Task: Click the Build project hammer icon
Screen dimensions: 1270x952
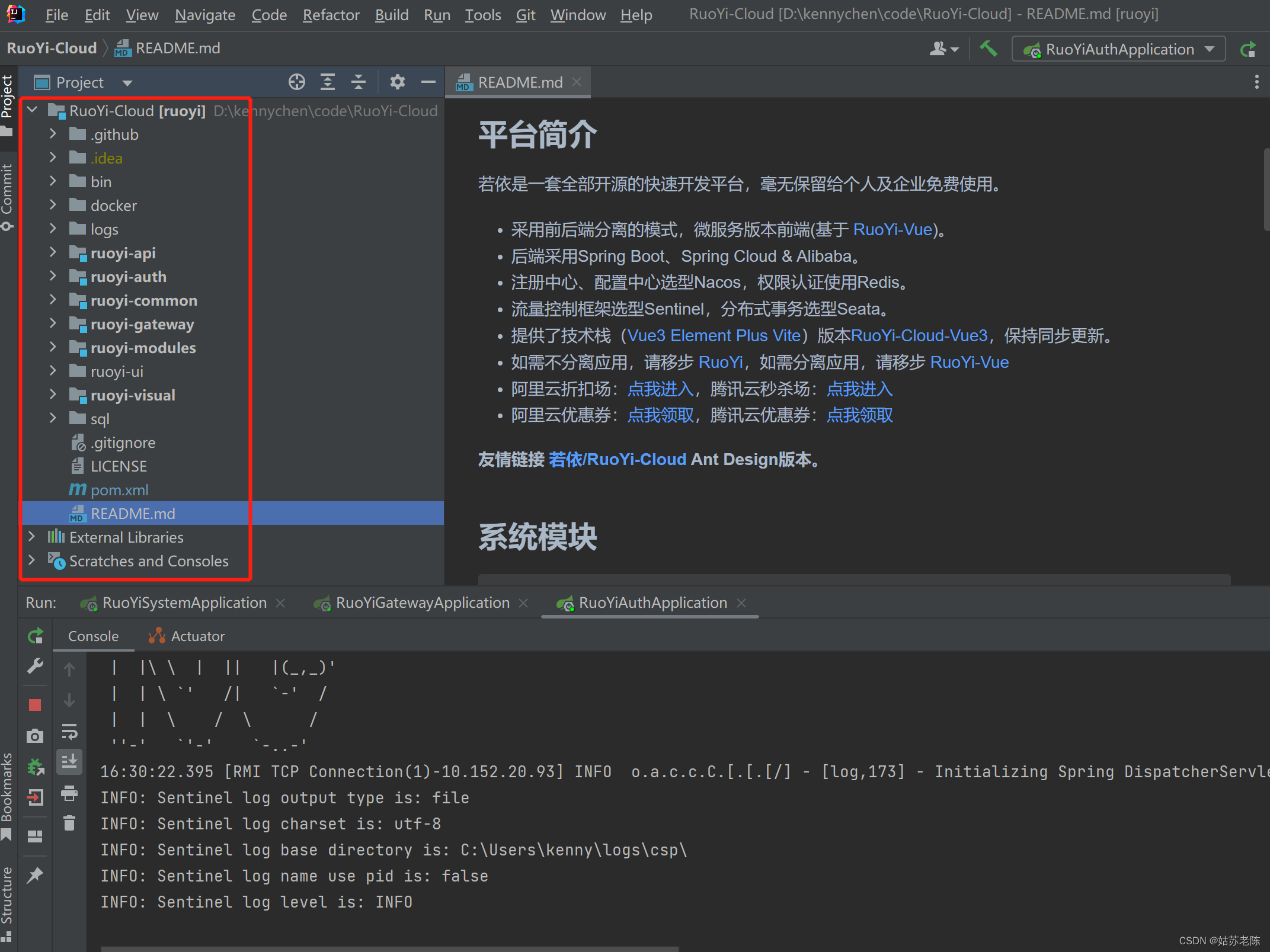Action: [988, 49]
